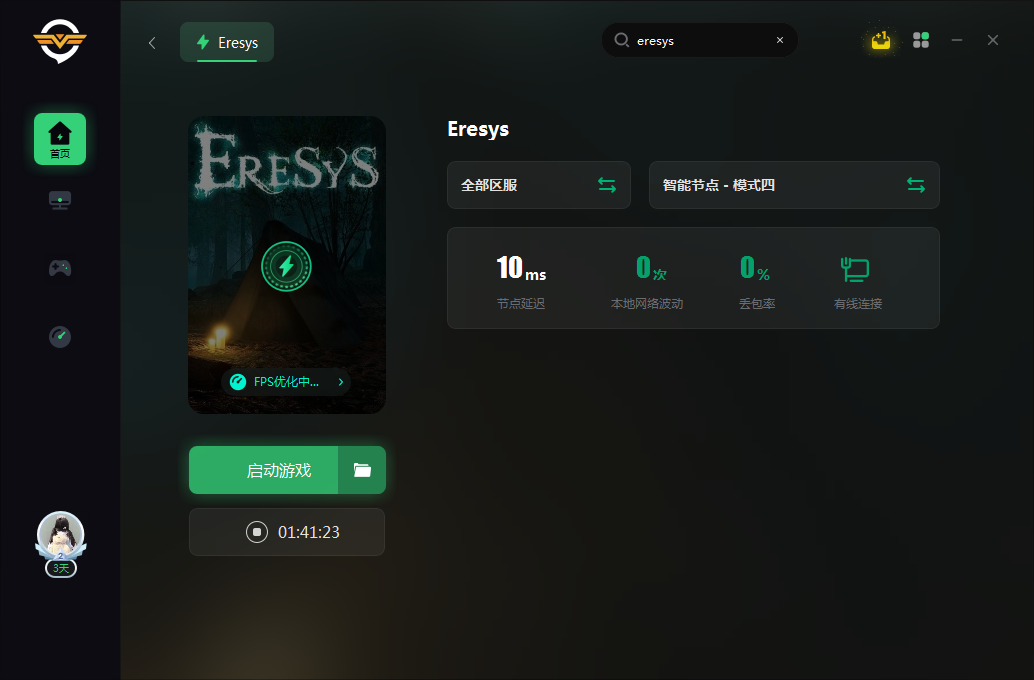This screenshot has height=680, width=1034.
Task: Click the lightning boost icon on game cover
Action: 287,265
